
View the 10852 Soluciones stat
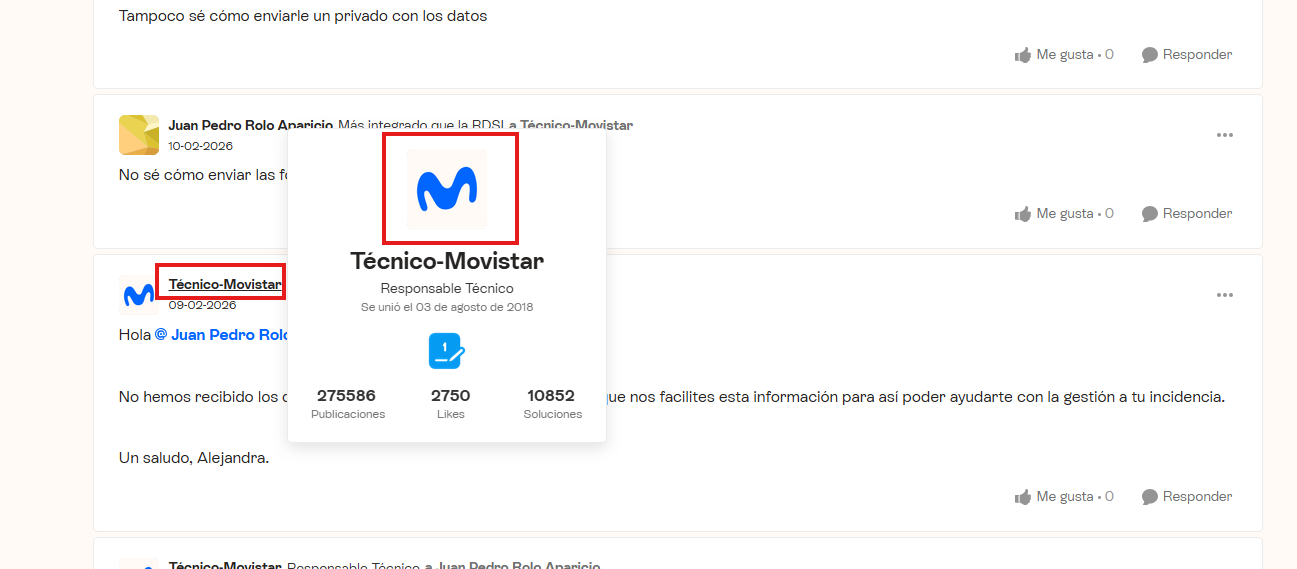[x=552, y=403]
